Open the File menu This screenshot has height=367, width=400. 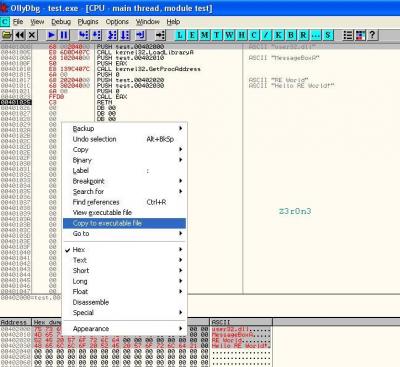tap(18, 22)
